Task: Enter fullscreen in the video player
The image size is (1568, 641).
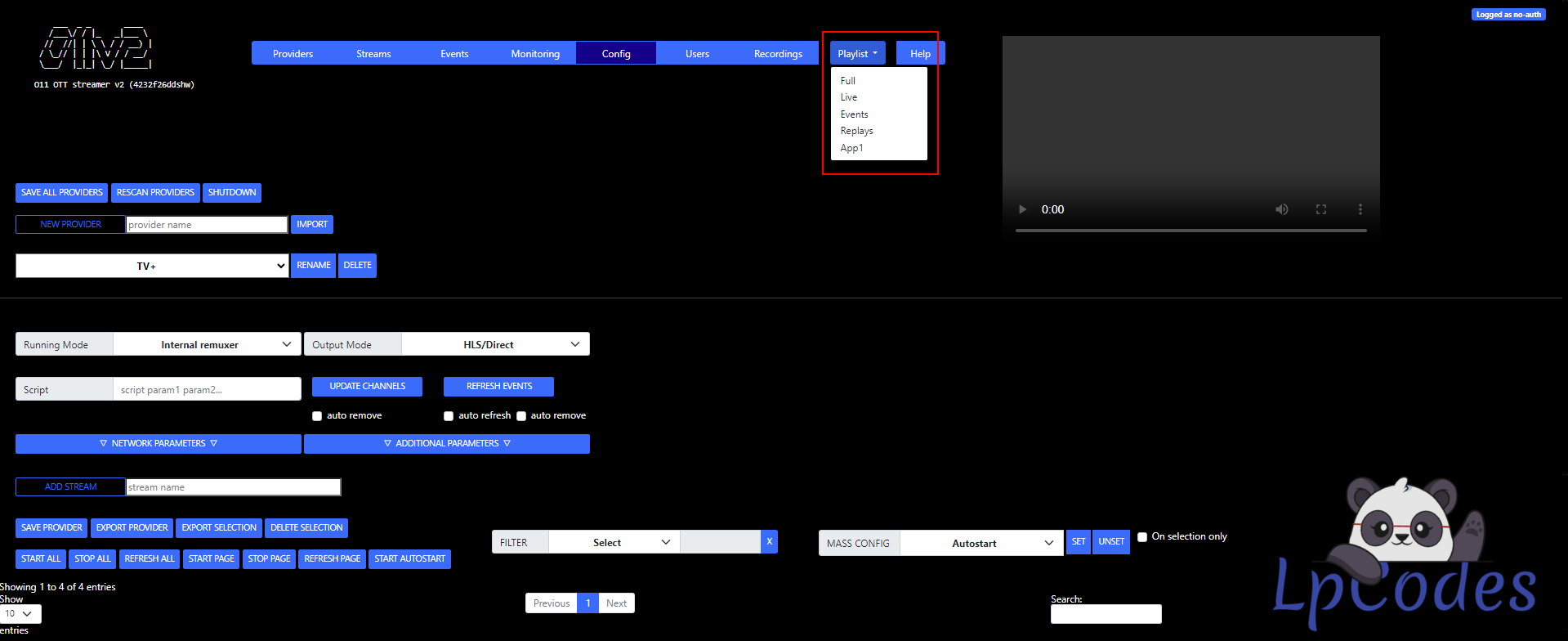Action: point(1320,209)
